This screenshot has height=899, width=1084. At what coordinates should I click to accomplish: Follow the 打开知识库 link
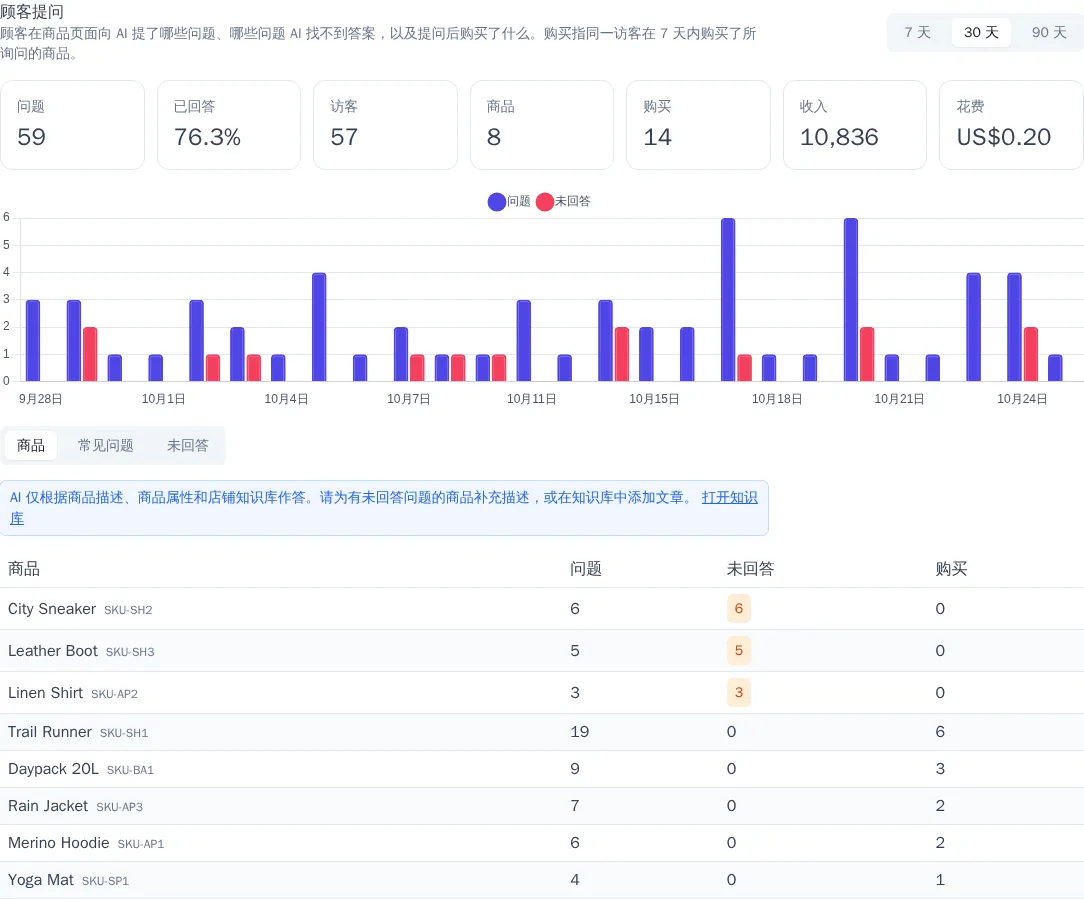tap(729, 498)
